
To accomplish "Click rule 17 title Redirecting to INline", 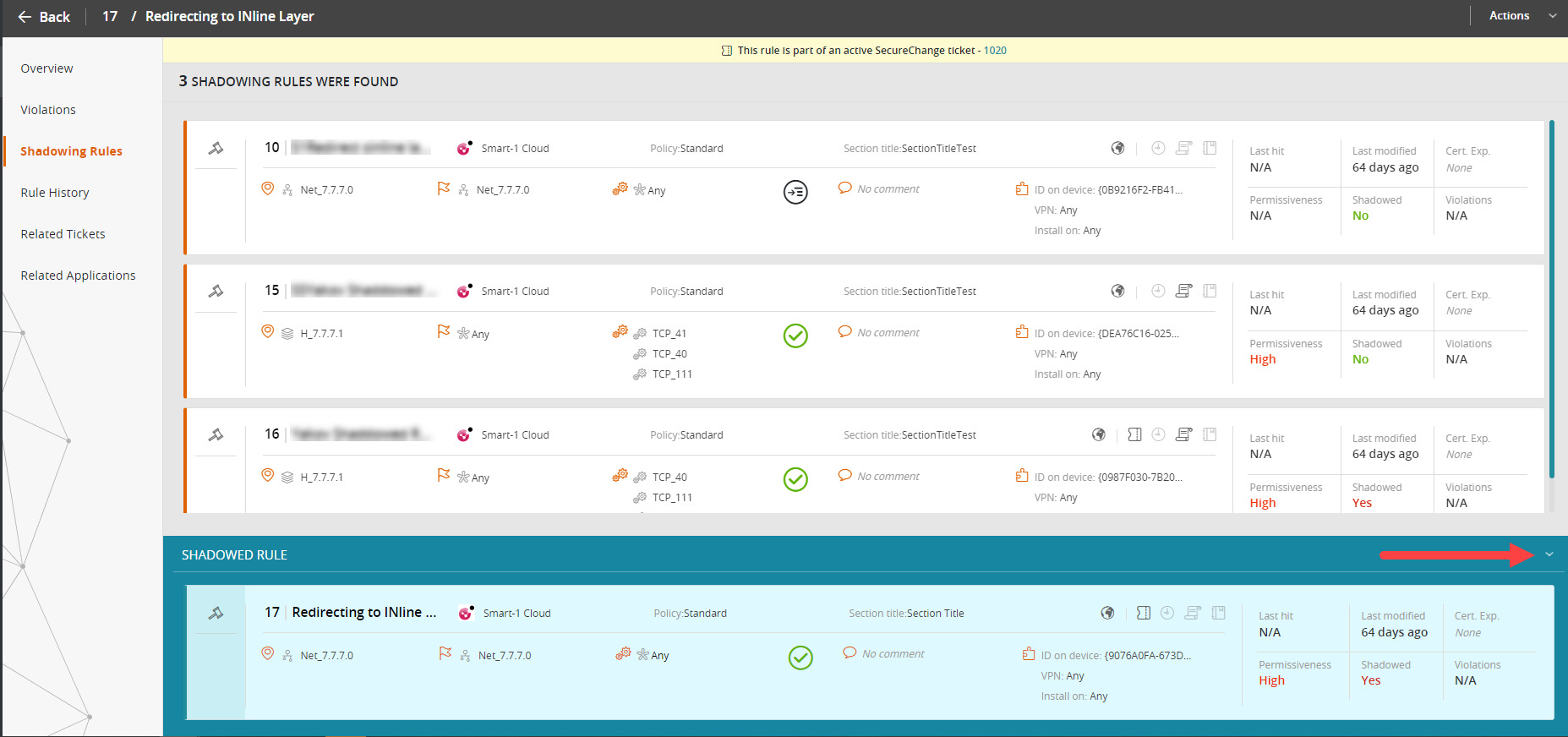I will point(364,612).
